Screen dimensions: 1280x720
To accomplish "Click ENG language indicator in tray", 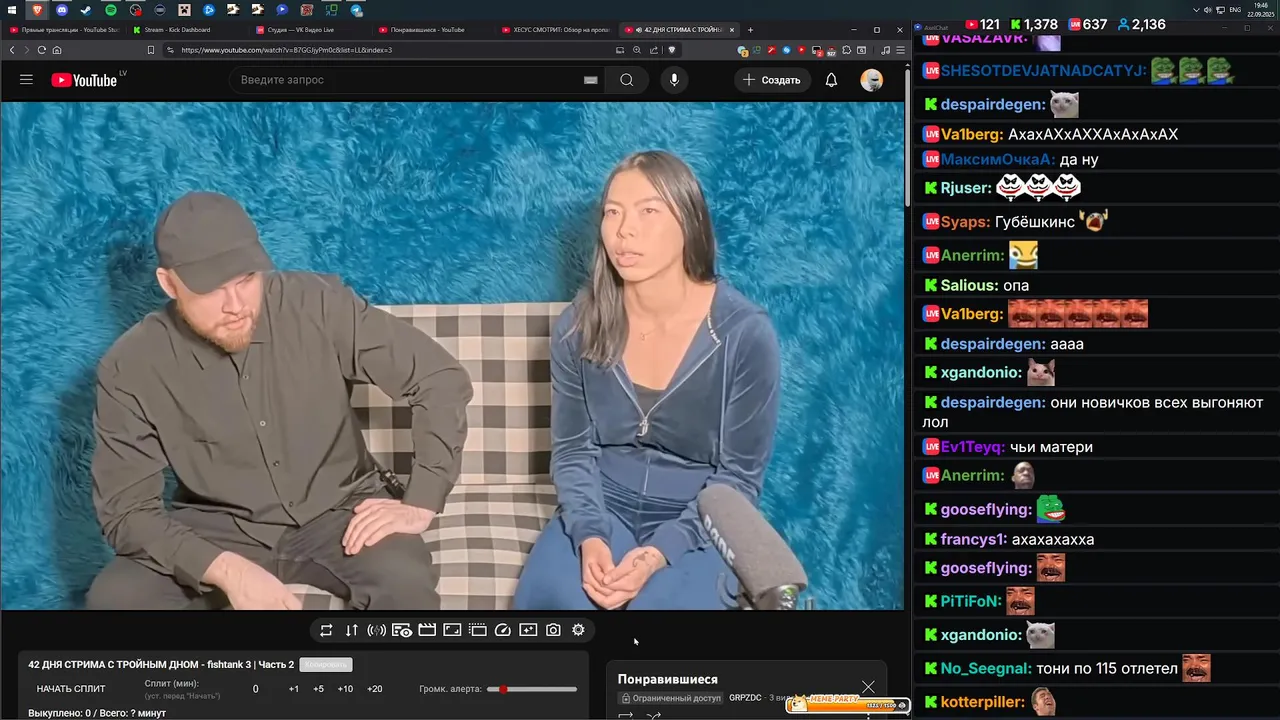I will coord(1235,10).
